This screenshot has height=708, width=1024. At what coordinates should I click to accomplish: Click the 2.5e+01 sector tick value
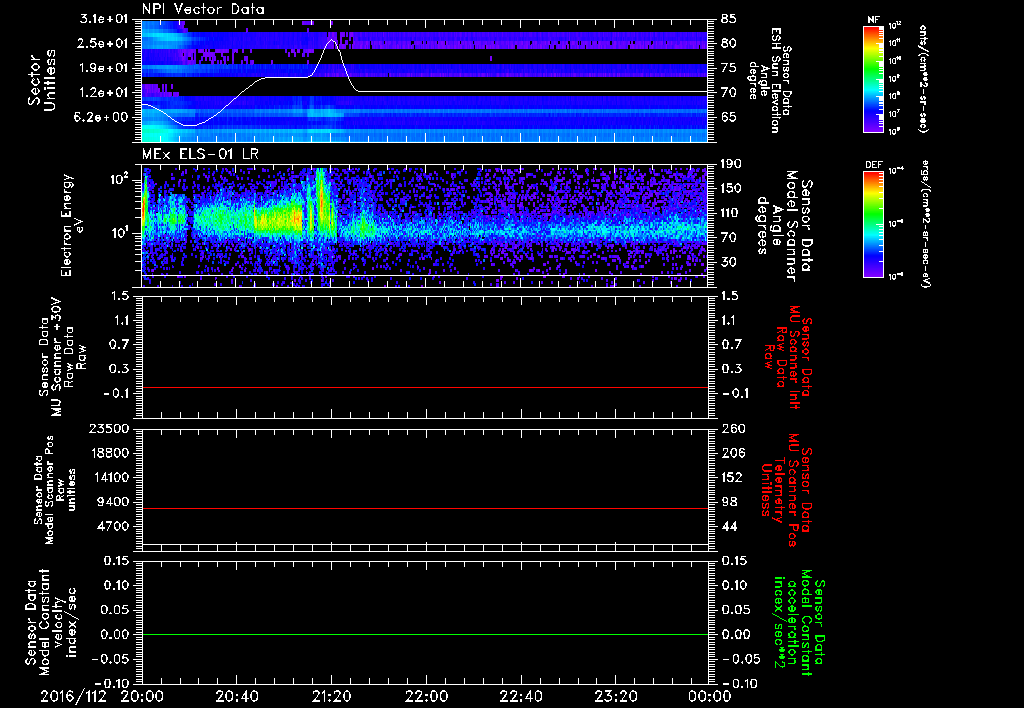click(104, 43)
